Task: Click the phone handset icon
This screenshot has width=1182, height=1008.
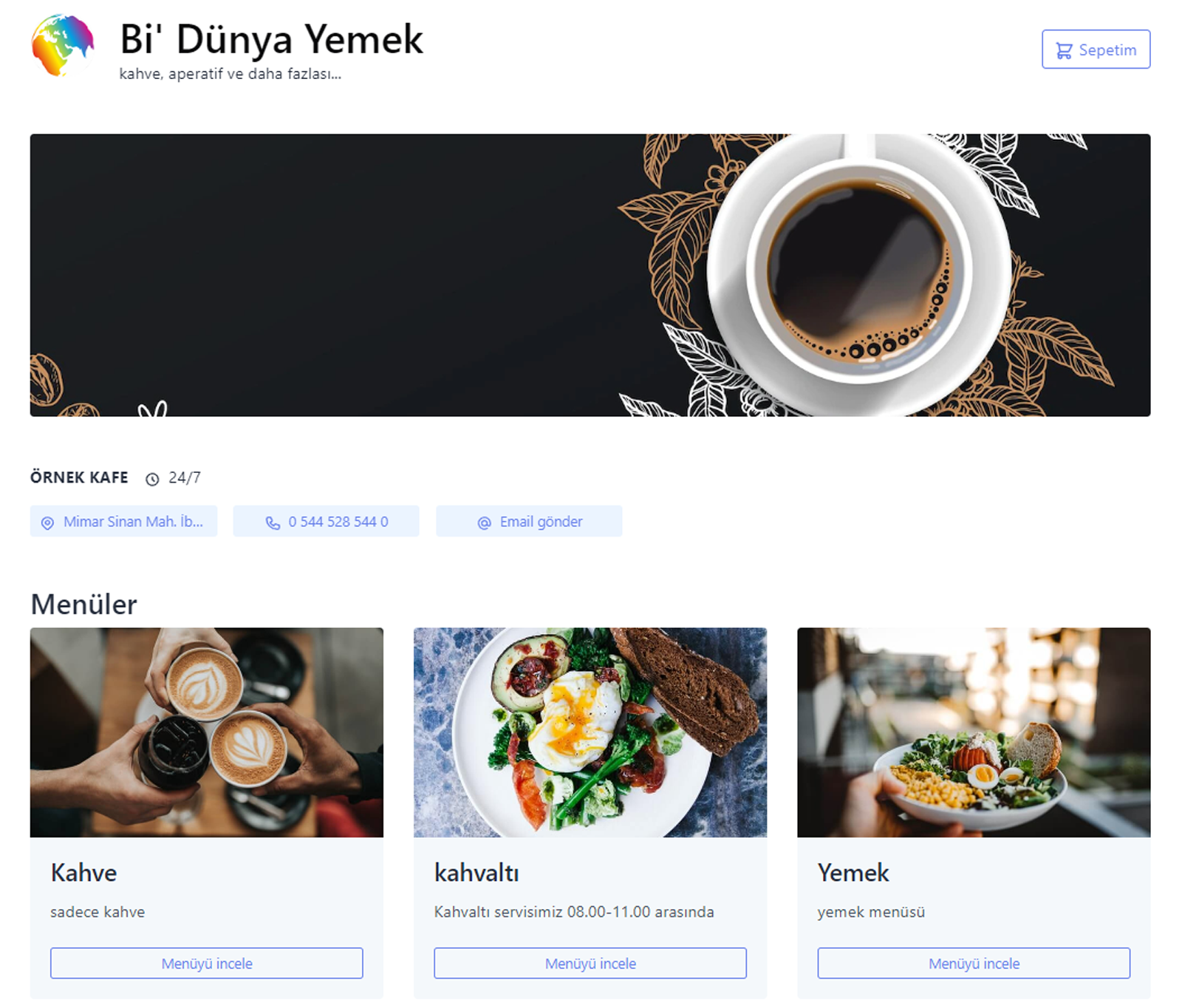Action: coord(273,522)
